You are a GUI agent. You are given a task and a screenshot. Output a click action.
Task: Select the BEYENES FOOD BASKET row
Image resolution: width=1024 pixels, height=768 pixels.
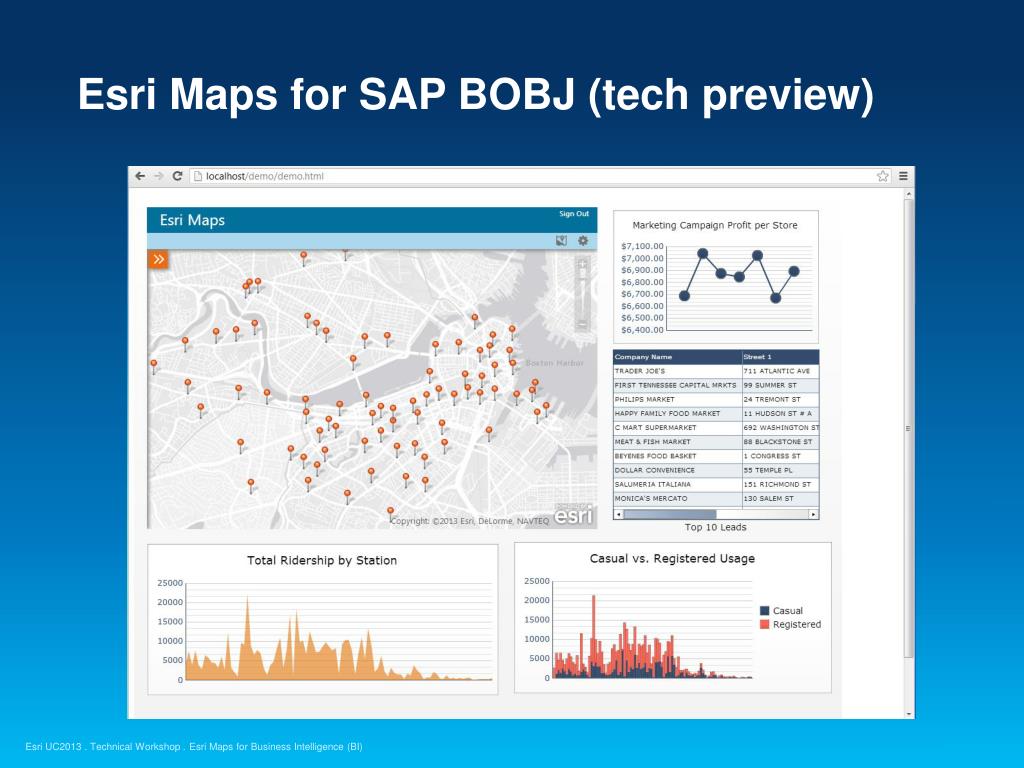716,456
